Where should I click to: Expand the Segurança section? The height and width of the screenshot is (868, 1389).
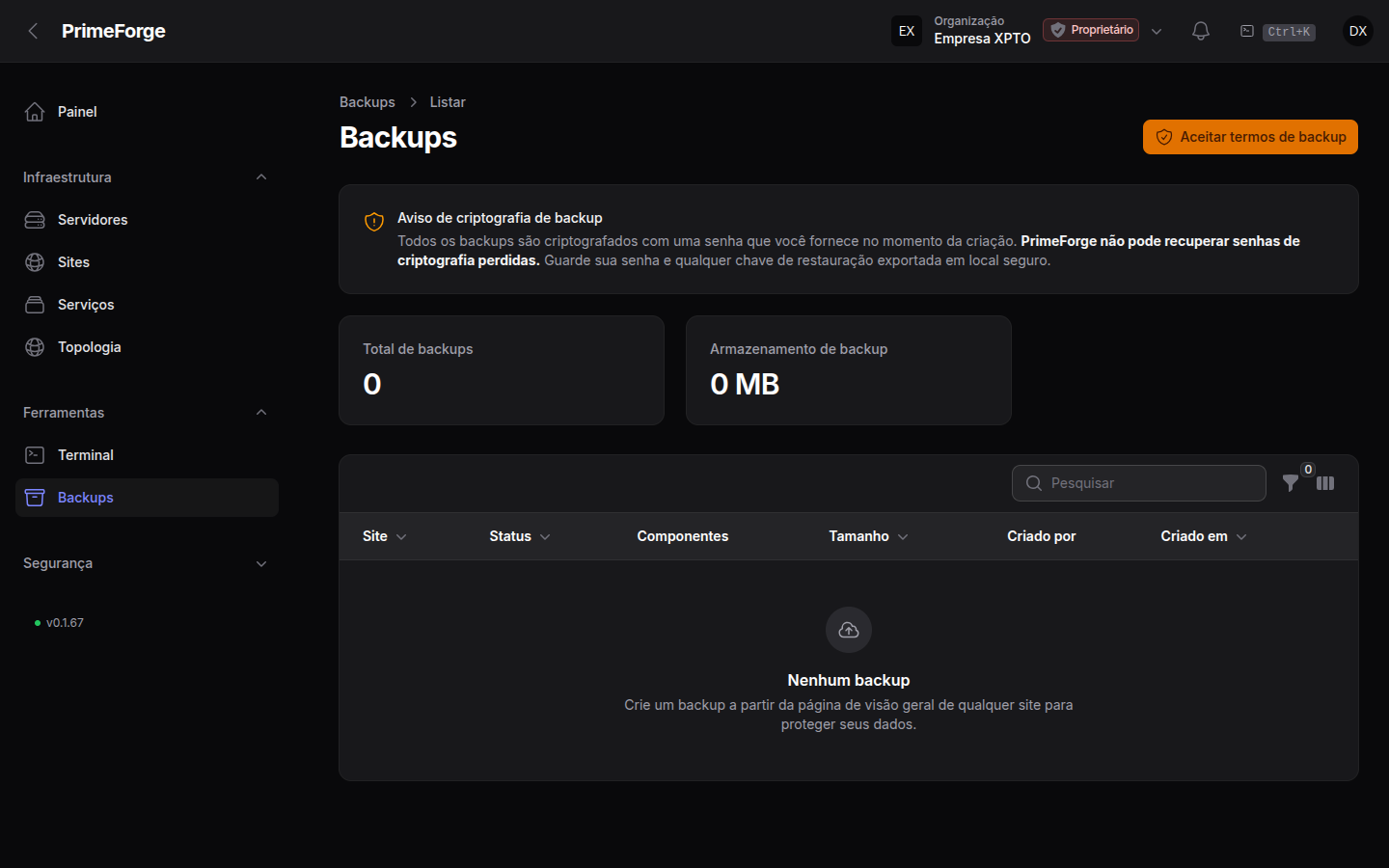click(x=261, y=563)
